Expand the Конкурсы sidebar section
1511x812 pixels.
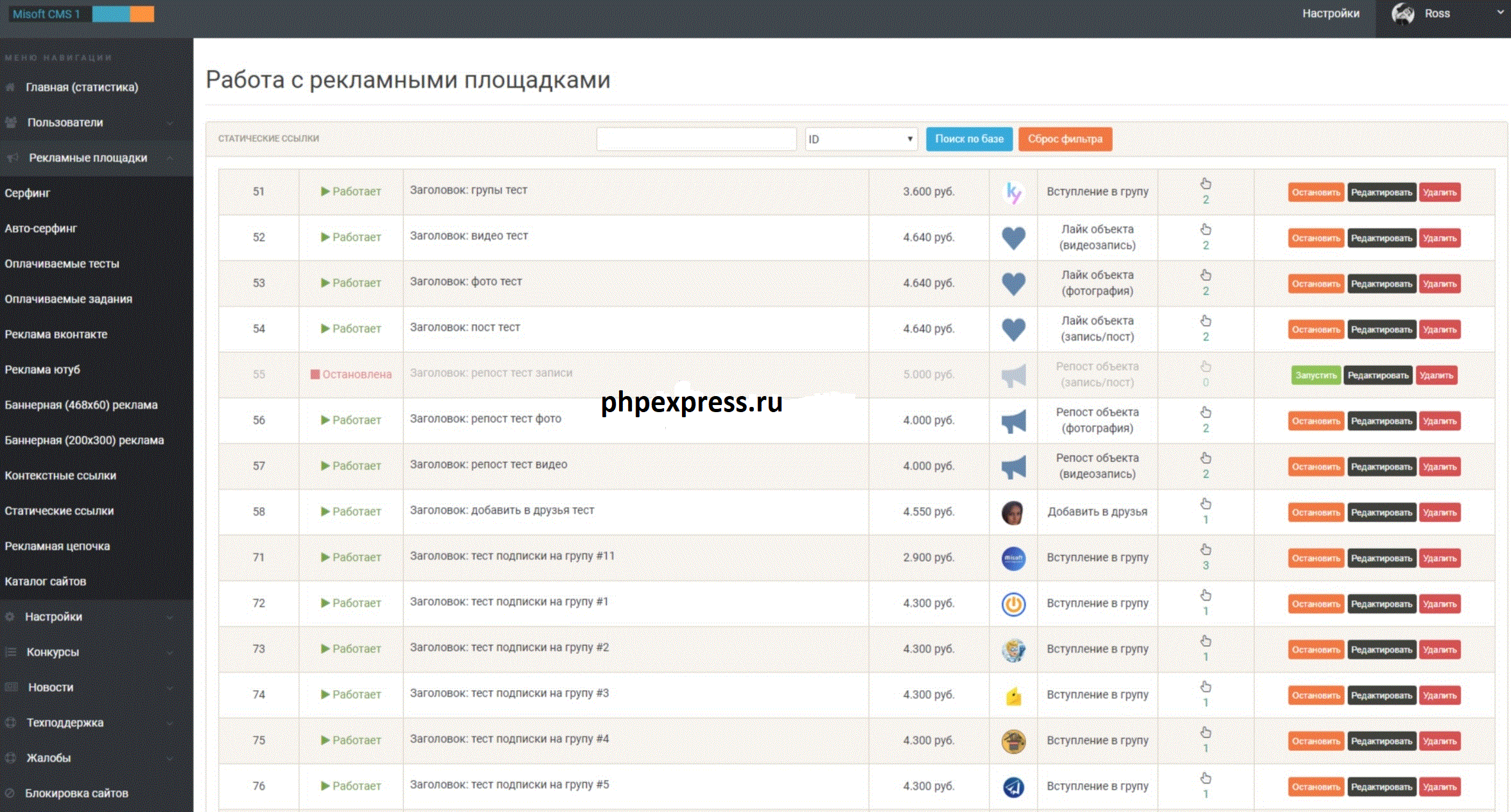click(x=170, y=652)
